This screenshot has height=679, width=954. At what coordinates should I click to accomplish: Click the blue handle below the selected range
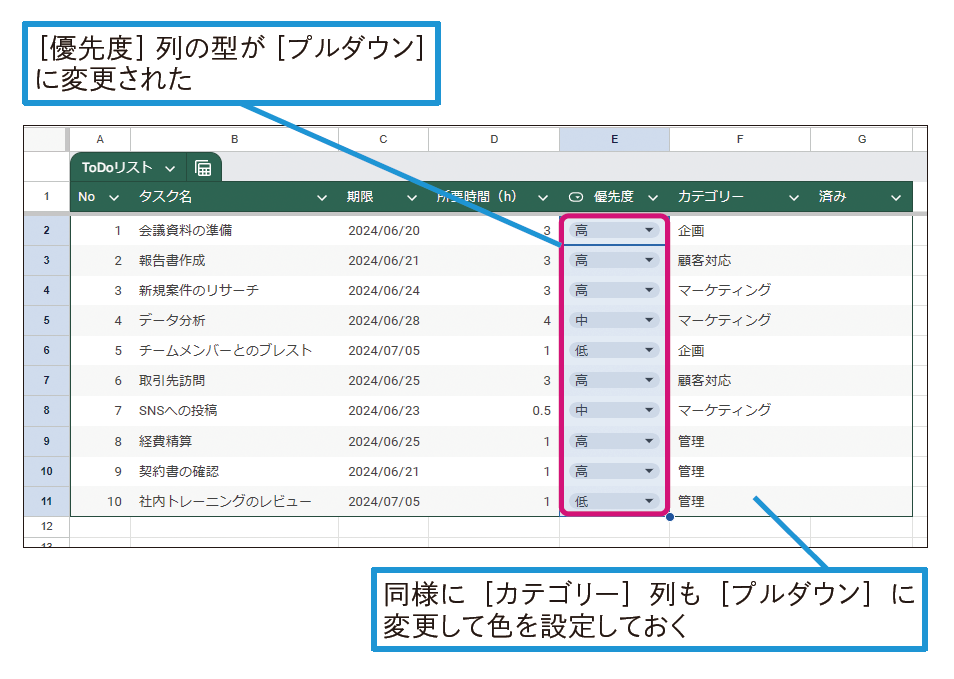(x=669, y=516)
